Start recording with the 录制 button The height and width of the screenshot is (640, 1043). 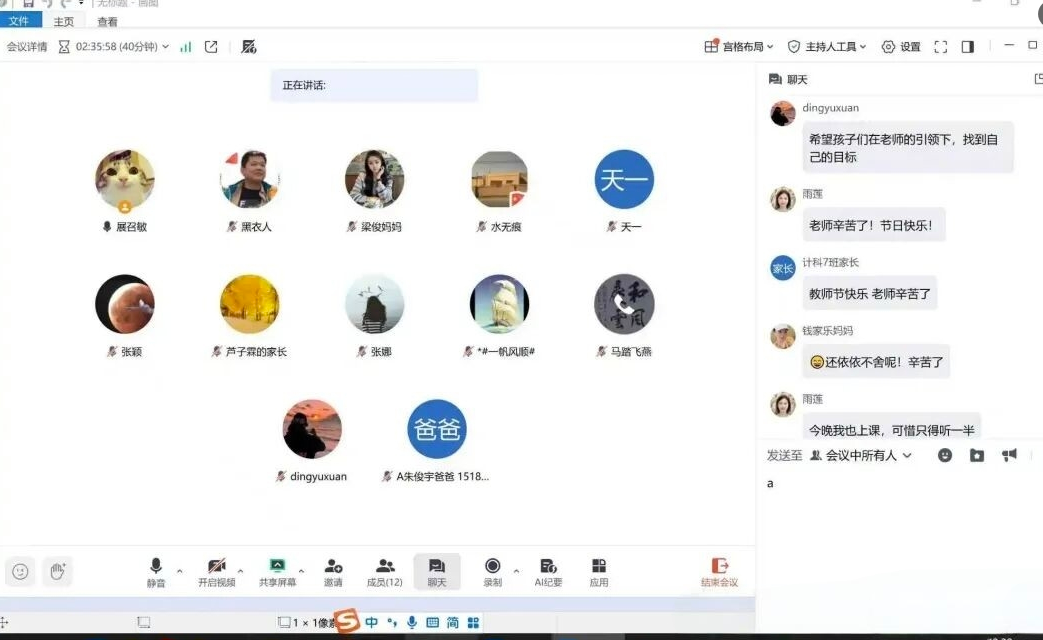(492, 571)
